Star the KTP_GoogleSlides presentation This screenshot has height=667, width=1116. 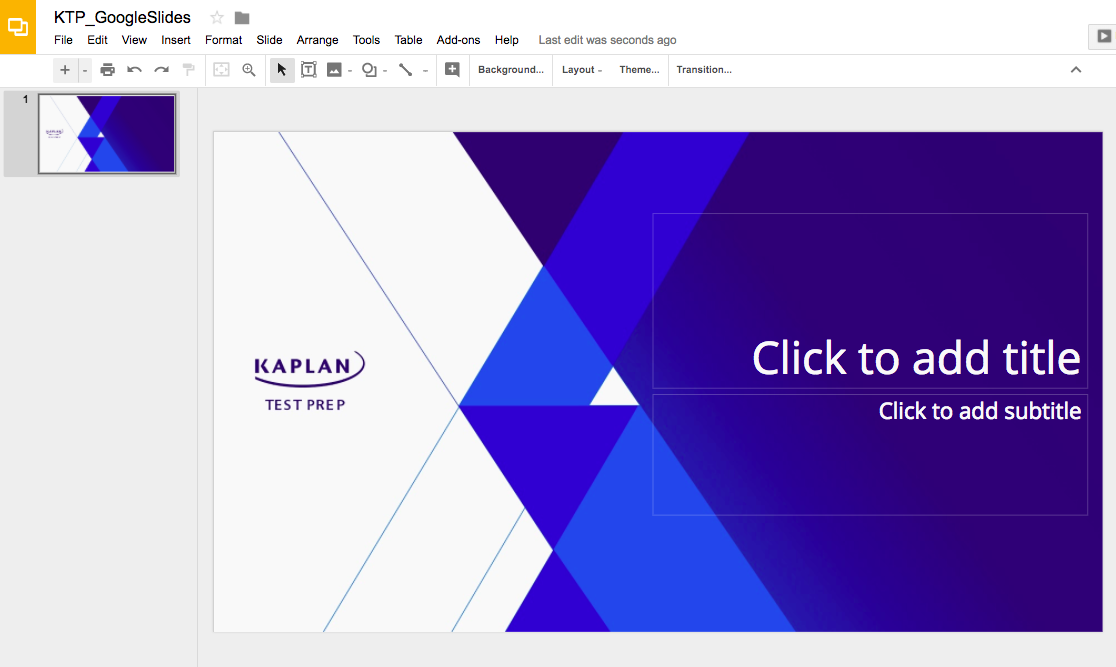point(217,17)
